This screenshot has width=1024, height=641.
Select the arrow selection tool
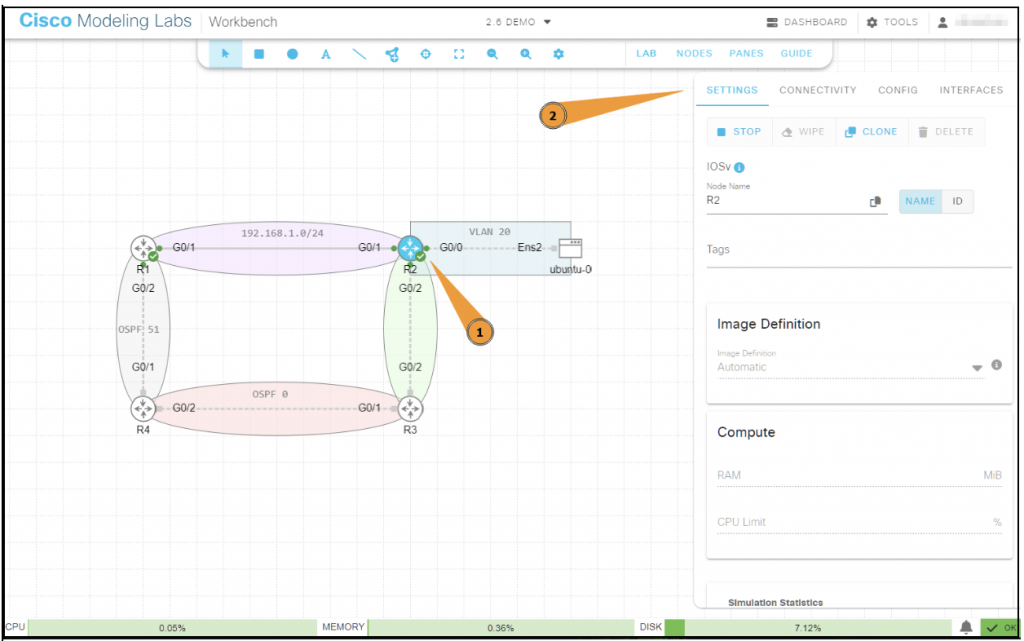tap(225, 54)
